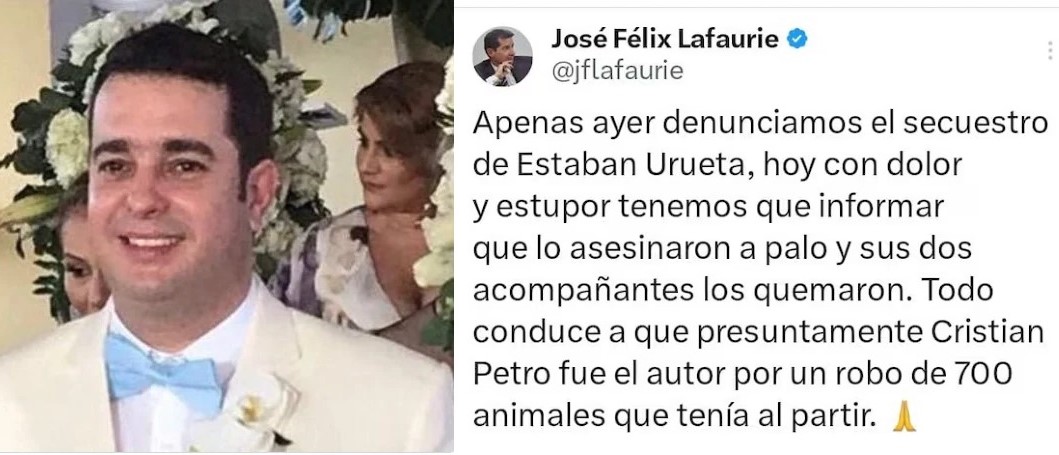Screen dimensions: 1059x455
Task: Click the name Estaban Urueta in tweet
Action: click(x=615, y=166)
